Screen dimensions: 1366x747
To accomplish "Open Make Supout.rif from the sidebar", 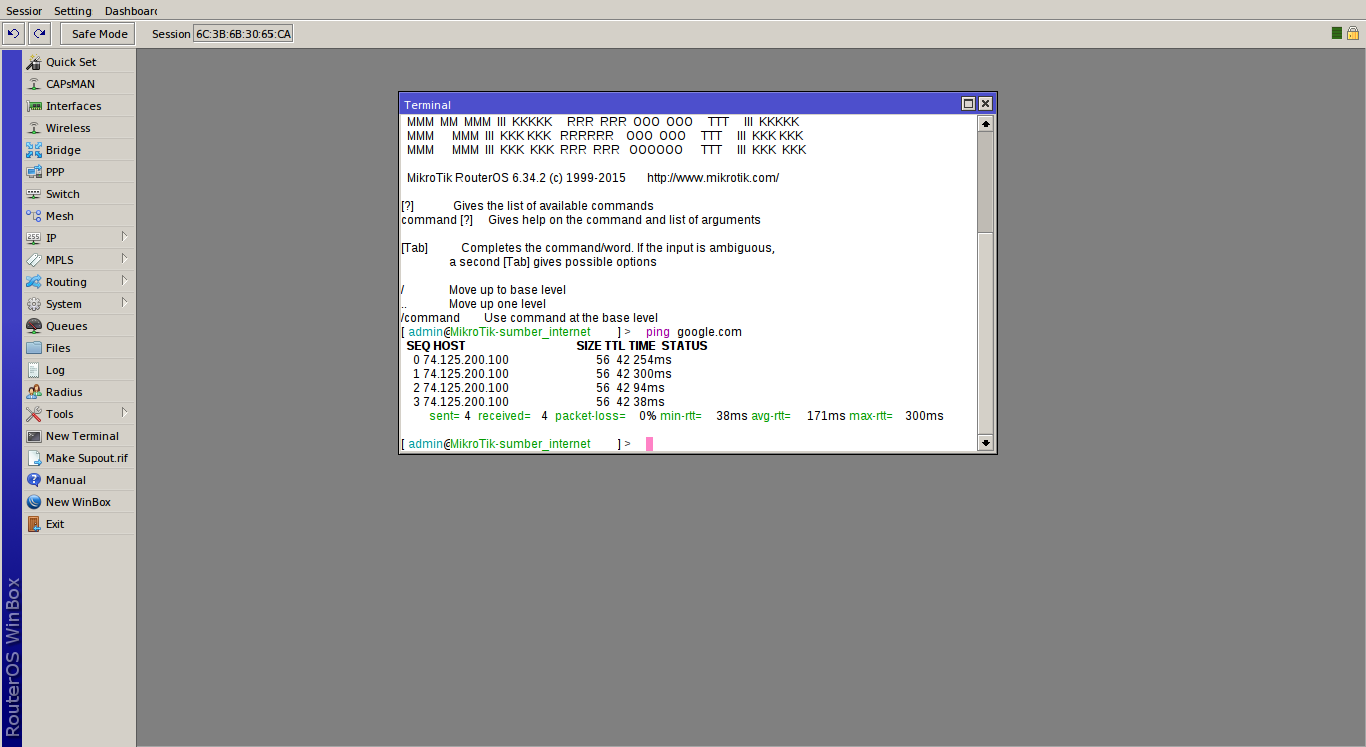I will (x=79, y=458).
